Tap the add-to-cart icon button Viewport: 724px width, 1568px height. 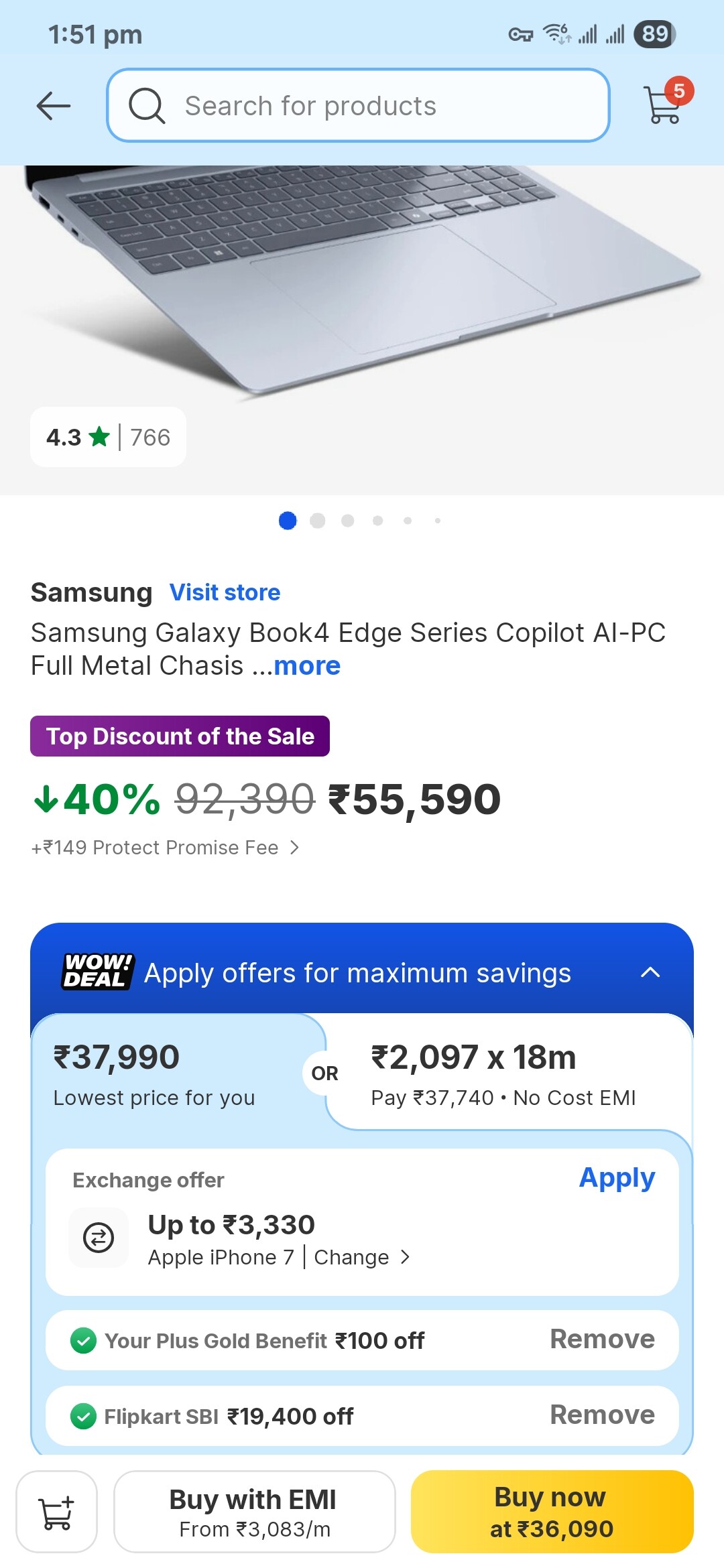57,1512
